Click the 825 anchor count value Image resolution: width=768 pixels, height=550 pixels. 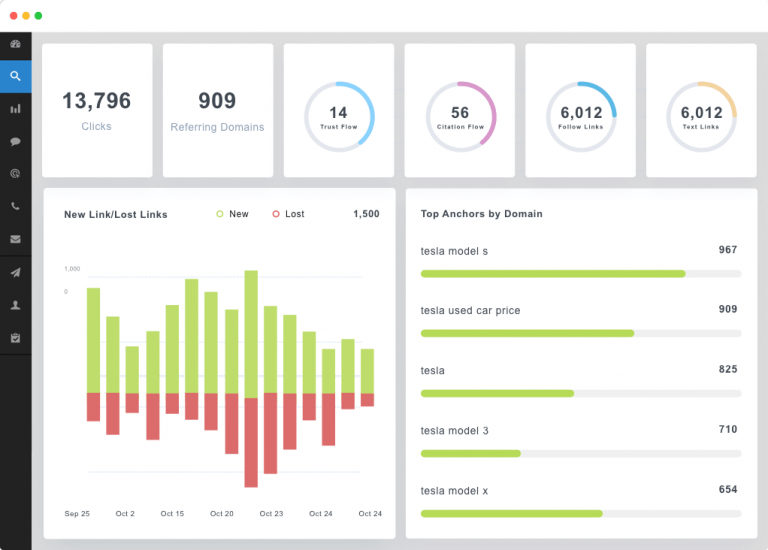728,369
